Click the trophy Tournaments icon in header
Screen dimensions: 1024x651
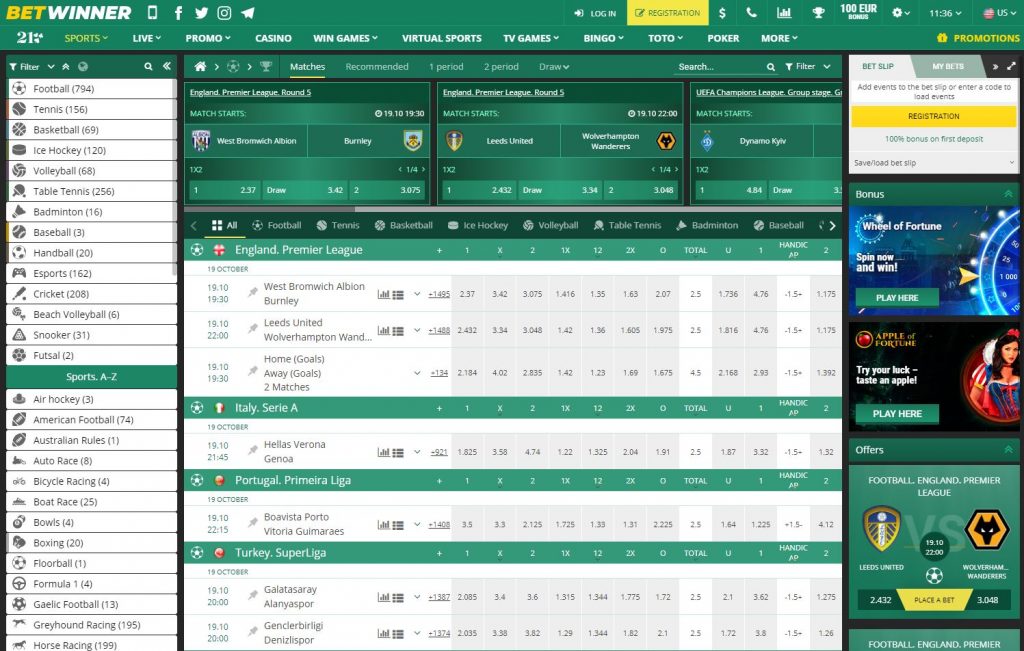click(x=818, y=13)
